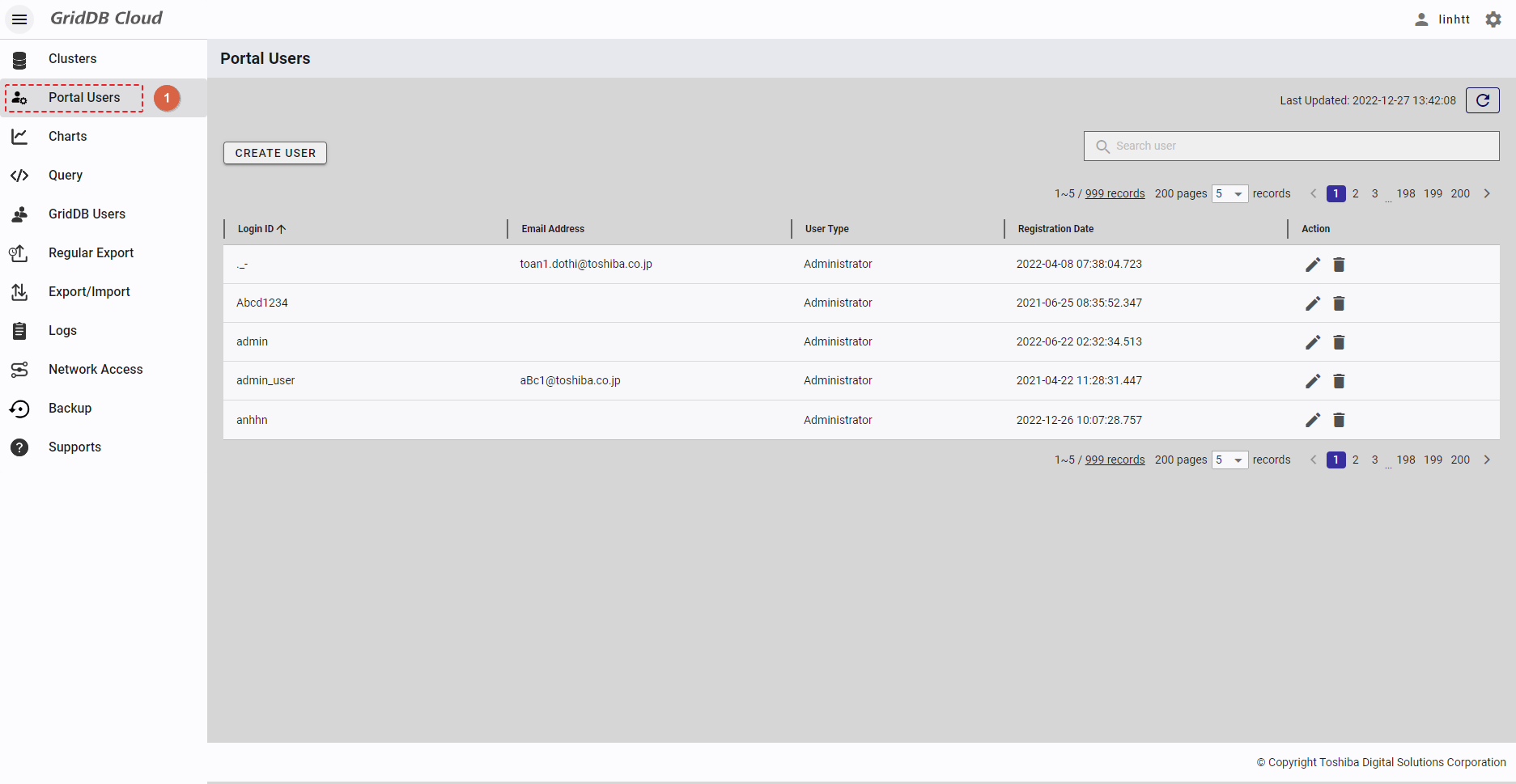1516x784 pixels.
Task: Open bottom records-per-page dropdown
Action: click(x=1229, y=460)
